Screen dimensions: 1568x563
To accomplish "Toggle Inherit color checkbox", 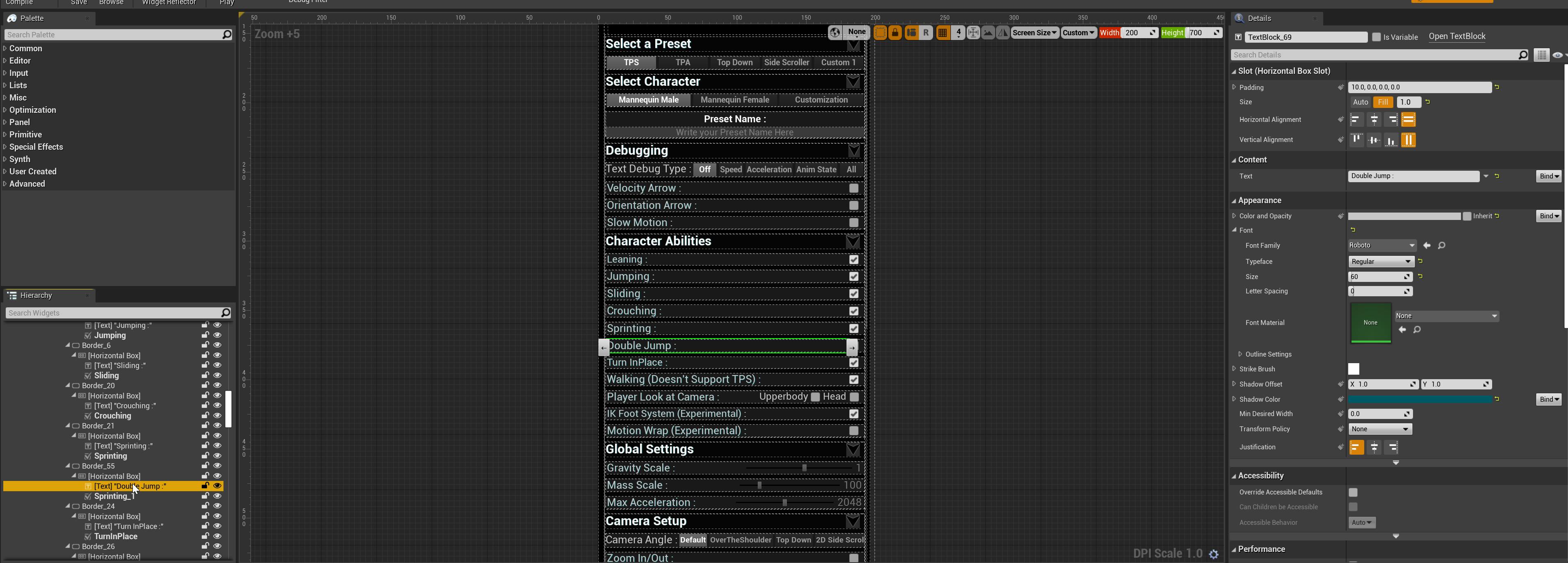I will pos(1467,216).
